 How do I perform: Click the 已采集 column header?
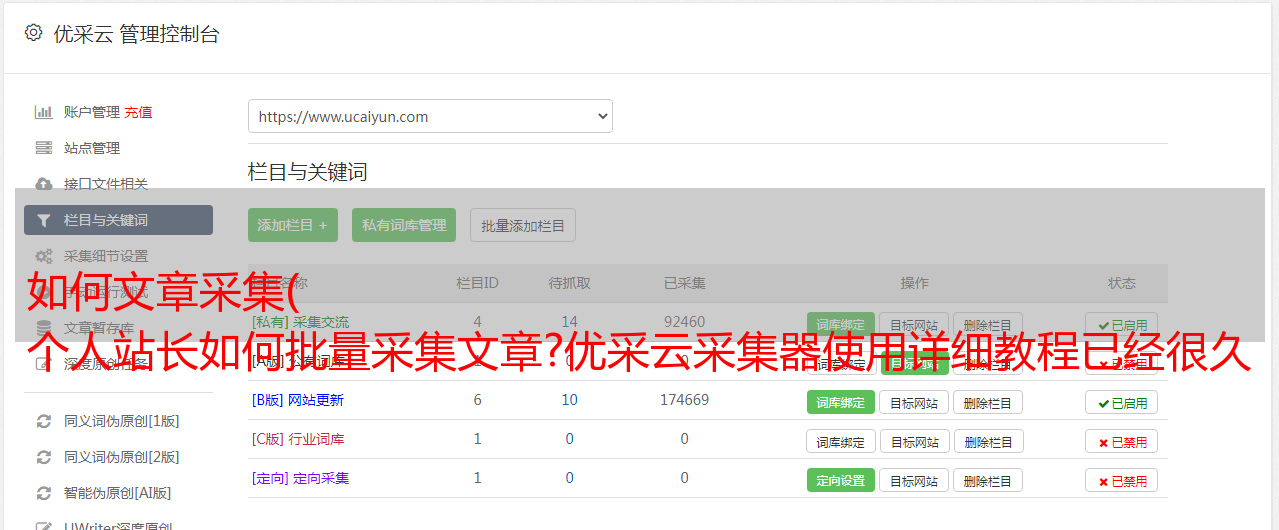(x=684, y=283)
